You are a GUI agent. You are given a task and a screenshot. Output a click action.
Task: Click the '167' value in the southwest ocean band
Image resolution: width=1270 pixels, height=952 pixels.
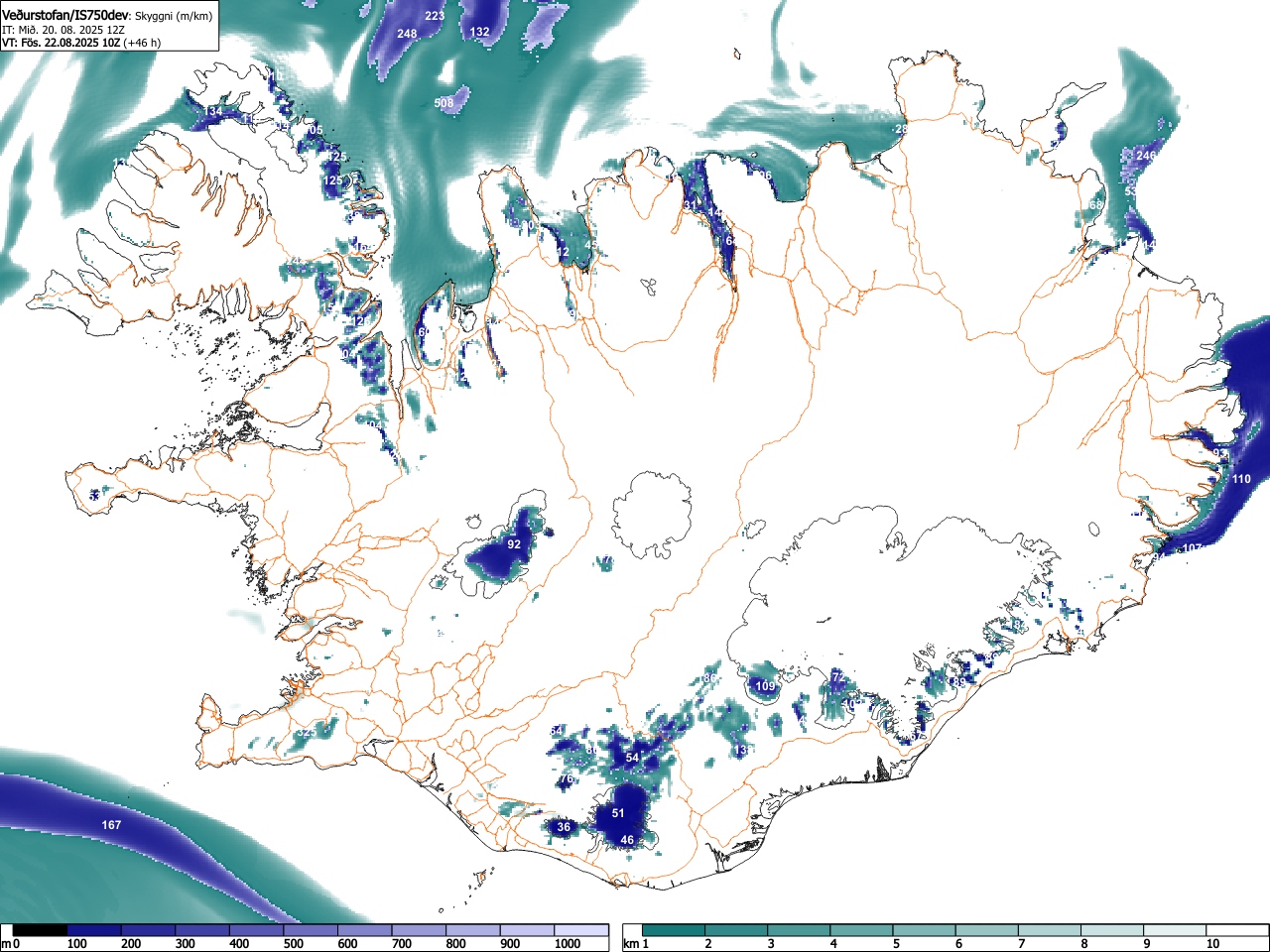pyautogui.click(x=111, y=825)
